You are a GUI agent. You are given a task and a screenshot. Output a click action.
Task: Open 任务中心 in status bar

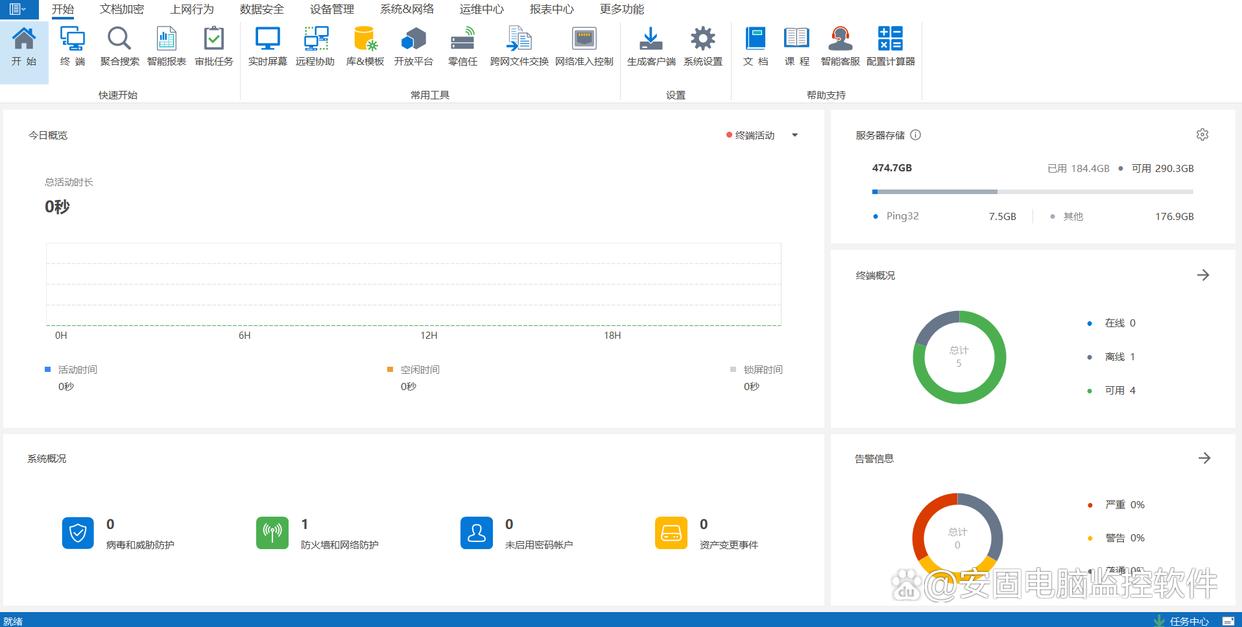point(1189,621)
